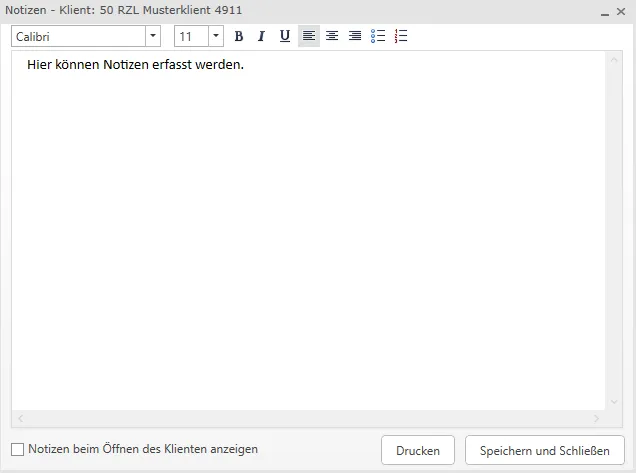Click vertical scrollbar up arrow
This screenshot has width=636, height=473.
(x=614, y=60)
